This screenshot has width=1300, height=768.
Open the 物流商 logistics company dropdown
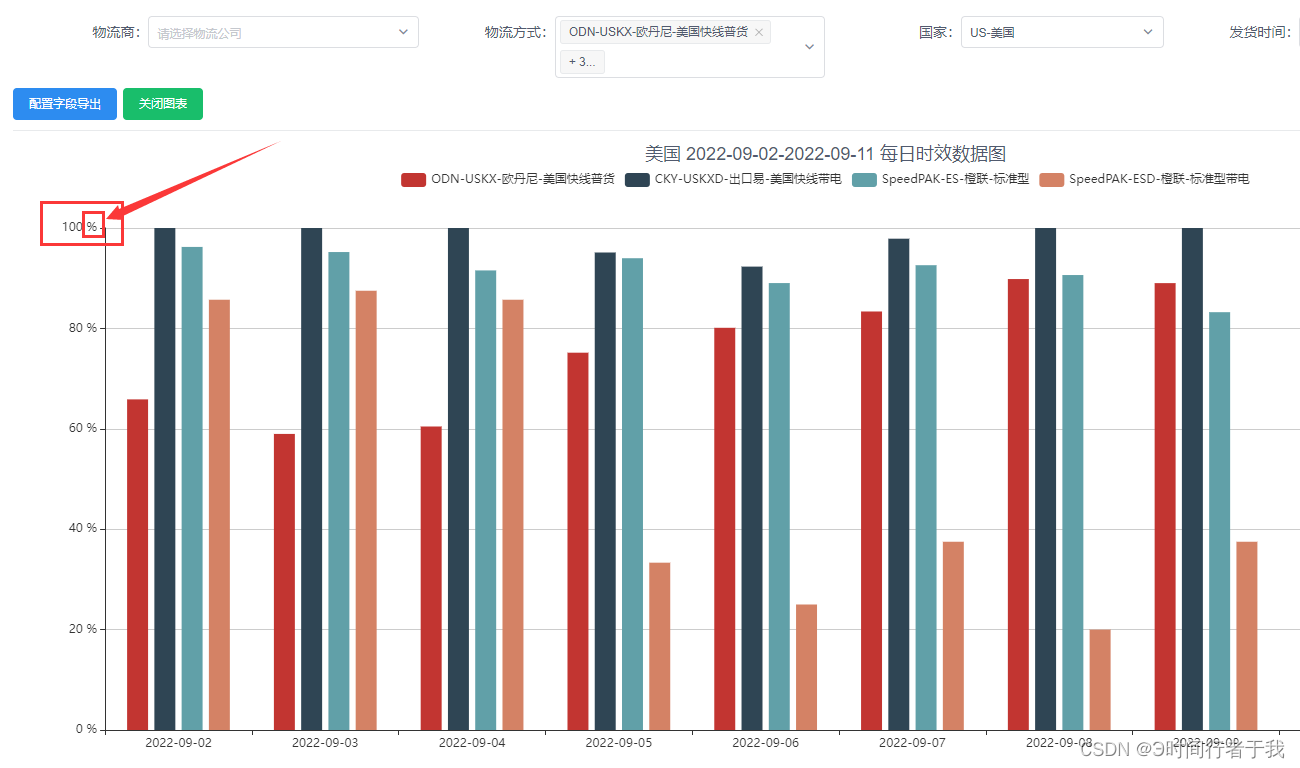click(283, 32)
